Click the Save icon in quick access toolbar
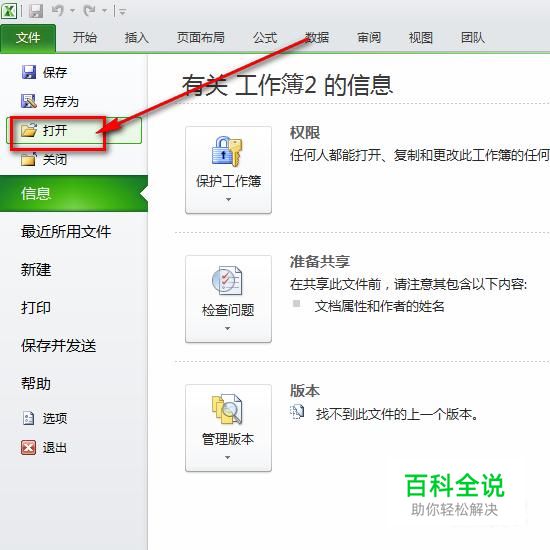Screen dimensions: 550x550 pyautogui.click(x=35, y=11)
